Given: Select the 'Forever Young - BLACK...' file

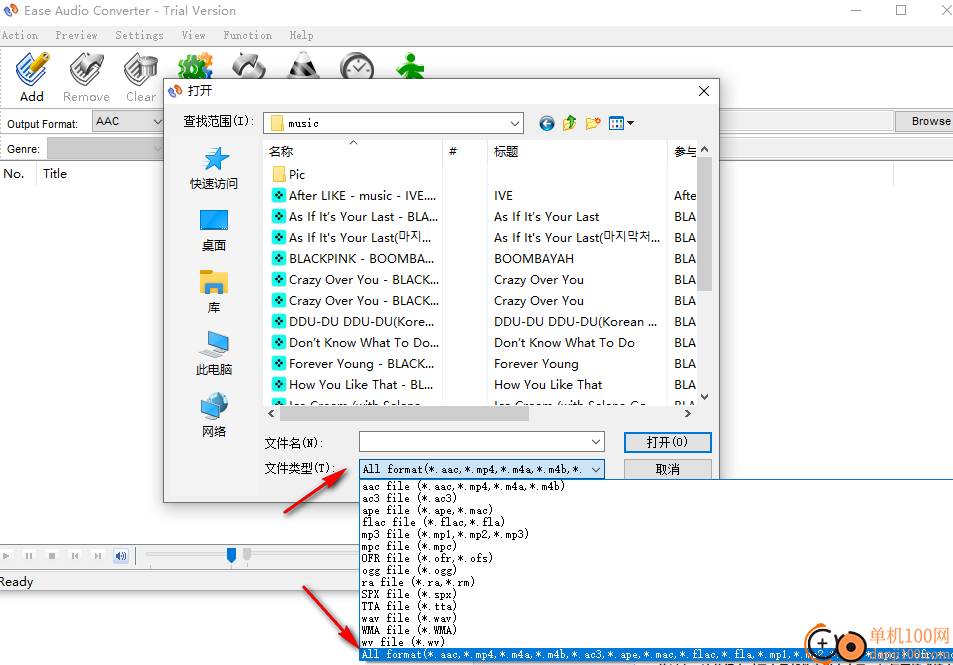Looking at the screenshot, I should pyautogui.click(x=354, y=364).
